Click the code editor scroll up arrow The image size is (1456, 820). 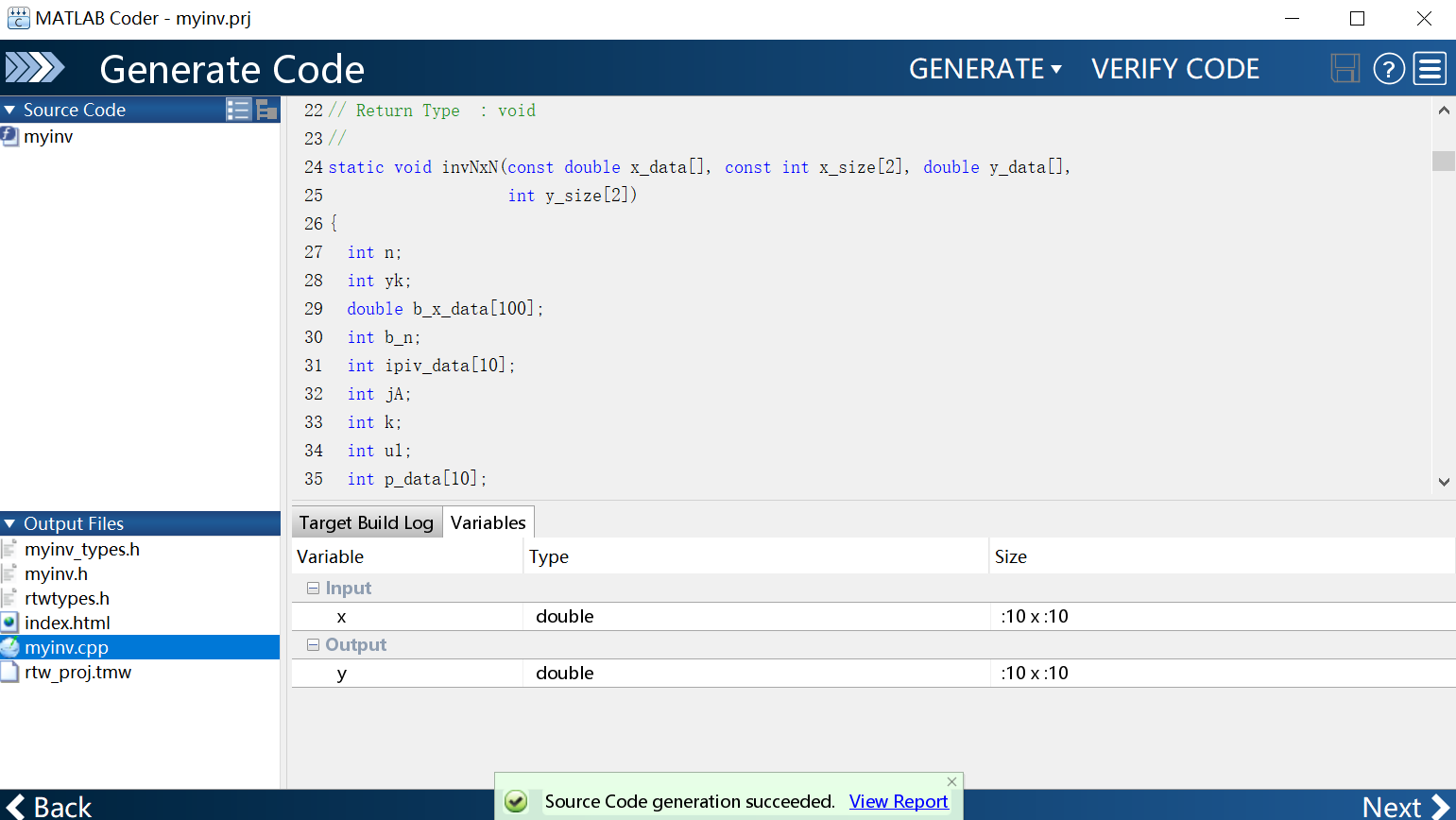coord(1444,111)
